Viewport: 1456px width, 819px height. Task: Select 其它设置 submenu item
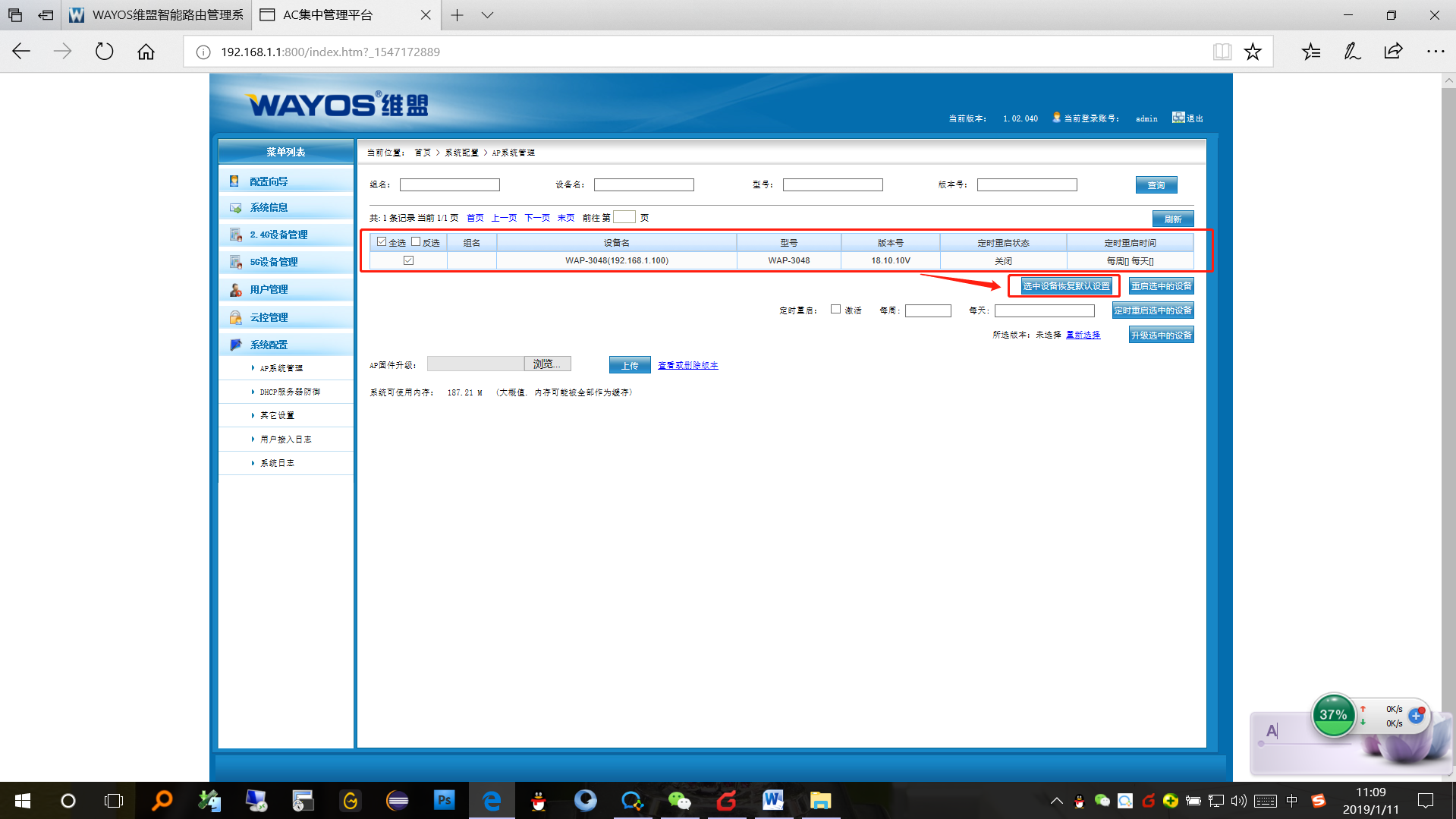[x=277, y=415]
